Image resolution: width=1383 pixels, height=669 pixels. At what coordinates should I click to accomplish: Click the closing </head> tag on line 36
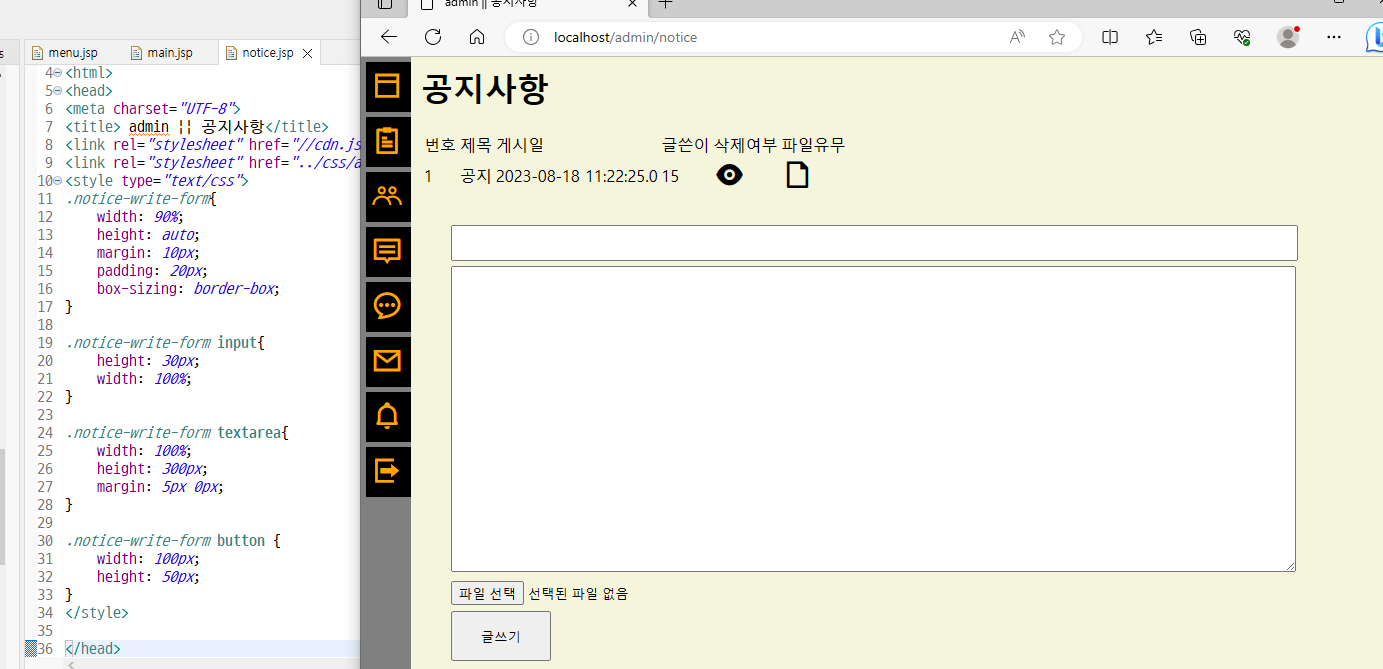(93, 649)
